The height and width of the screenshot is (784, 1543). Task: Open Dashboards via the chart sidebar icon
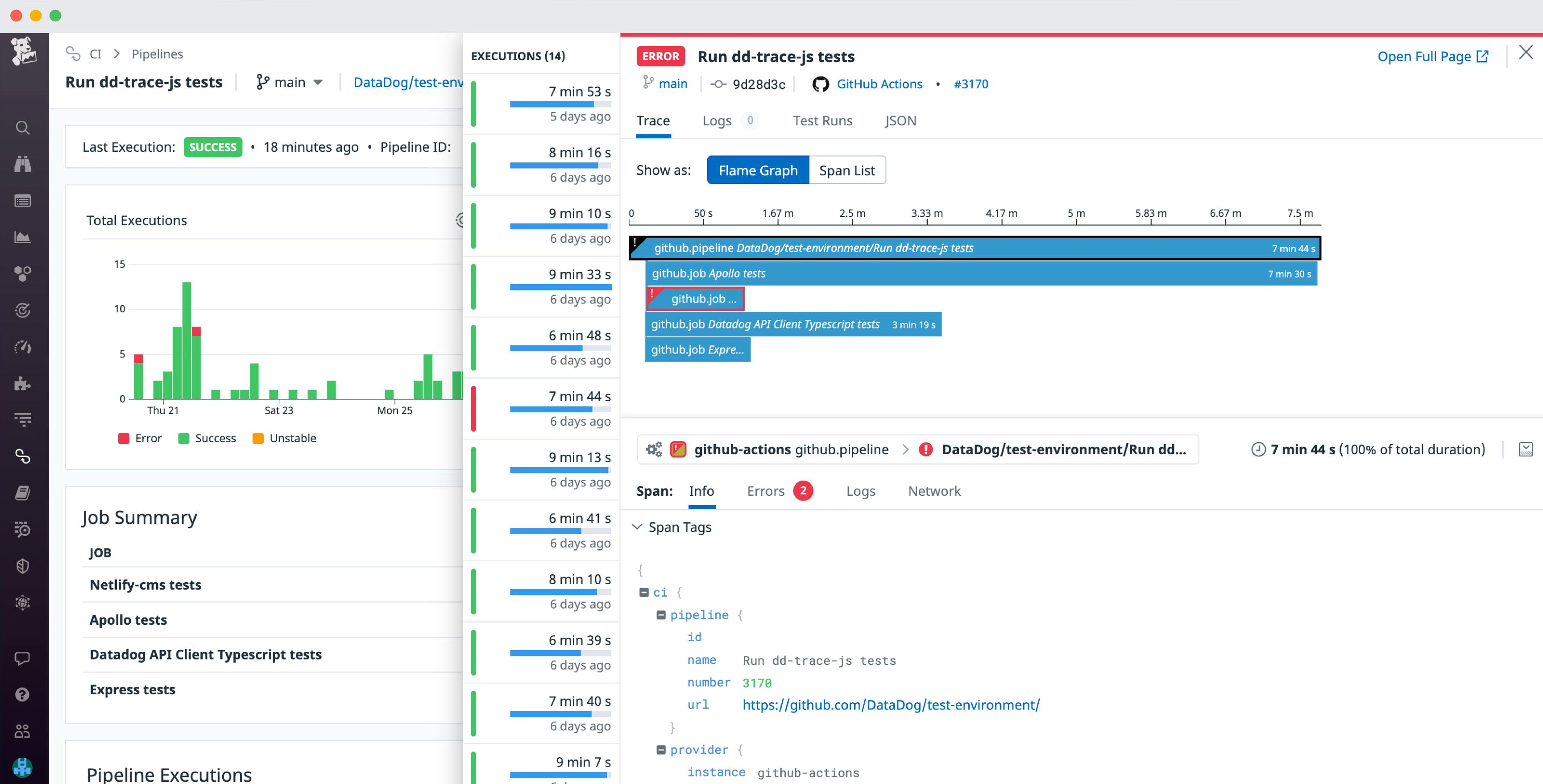point(22,236)
